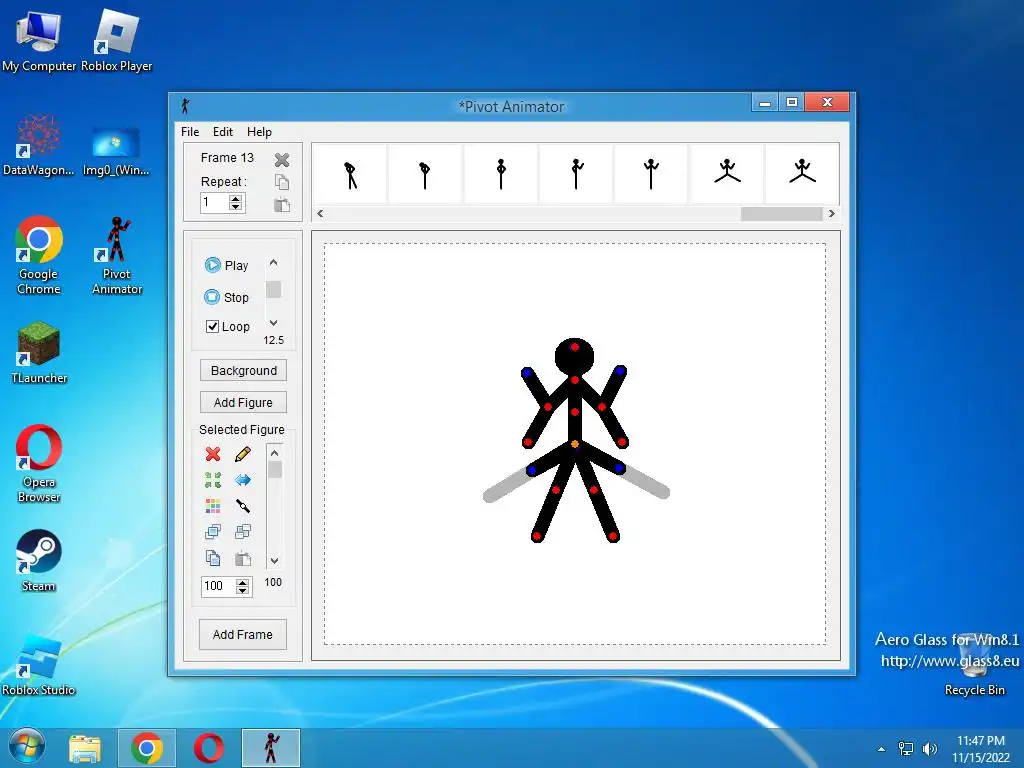1024x768 pixels.
Task: Open the Help menu
Action: click(x=259, y=132)
